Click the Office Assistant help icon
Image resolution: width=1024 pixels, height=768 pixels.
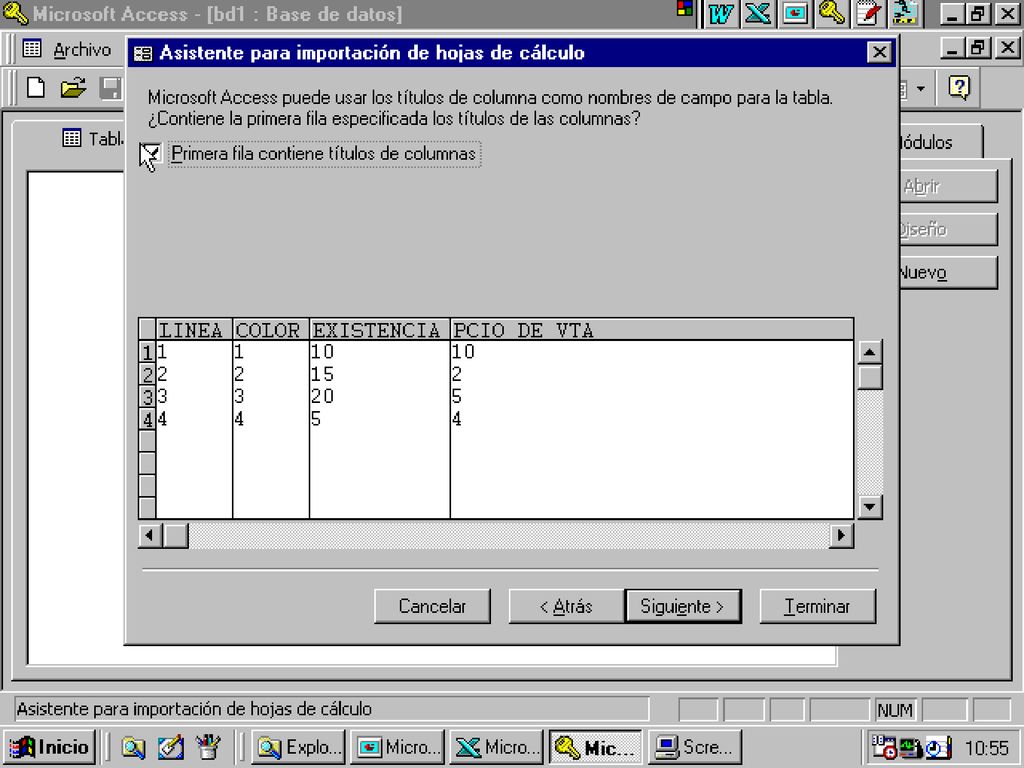pos(959,87)
